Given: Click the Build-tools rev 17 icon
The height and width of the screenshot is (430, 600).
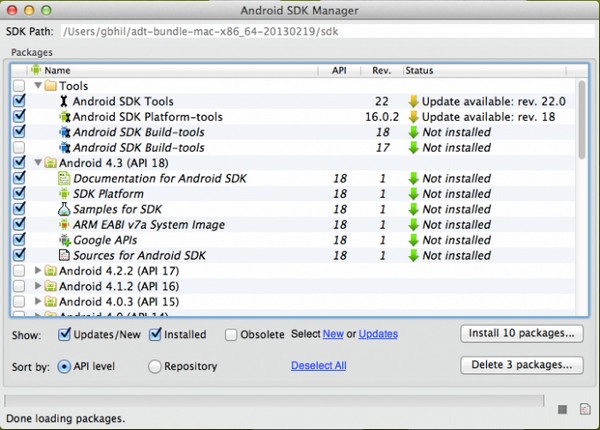Looking at the screenshot, I should pyautogui.click(x=65, y=147).
